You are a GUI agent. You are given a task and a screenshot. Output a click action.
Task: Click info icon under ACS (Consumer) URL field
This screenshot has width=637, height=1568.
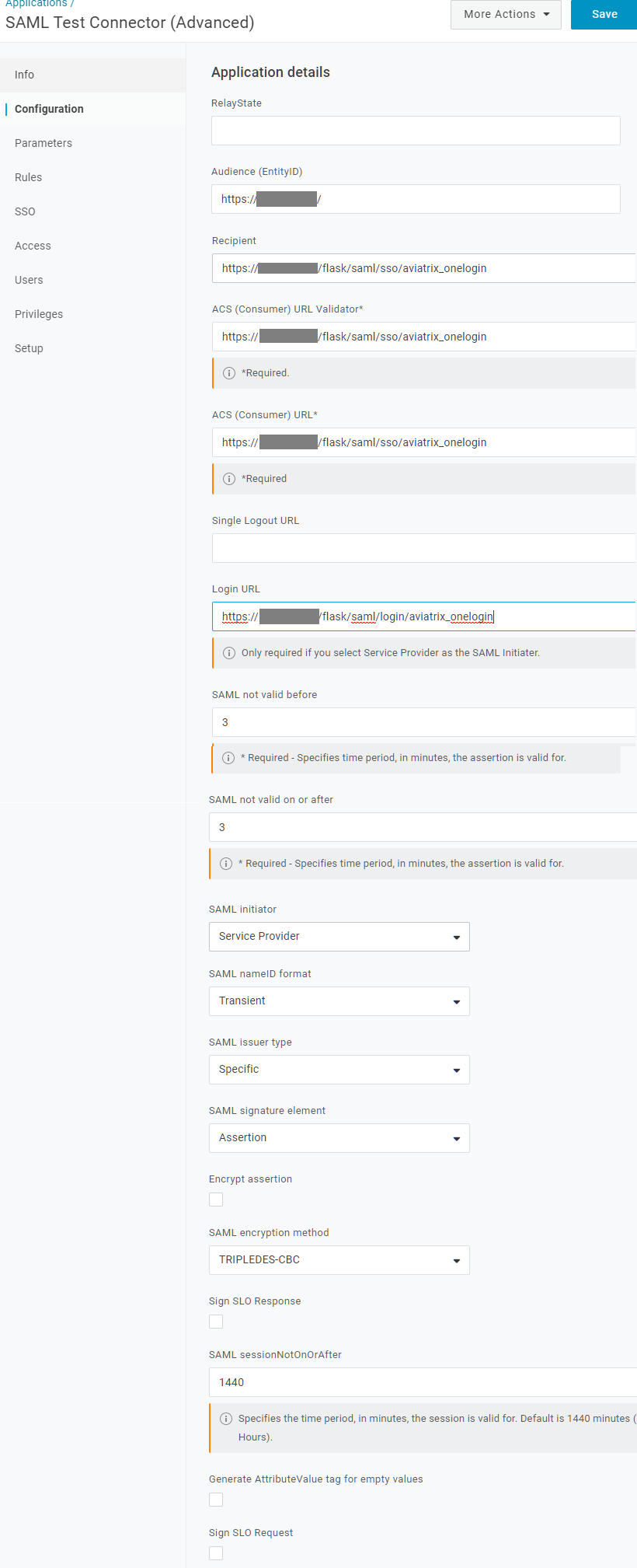[x=229, y=479]
